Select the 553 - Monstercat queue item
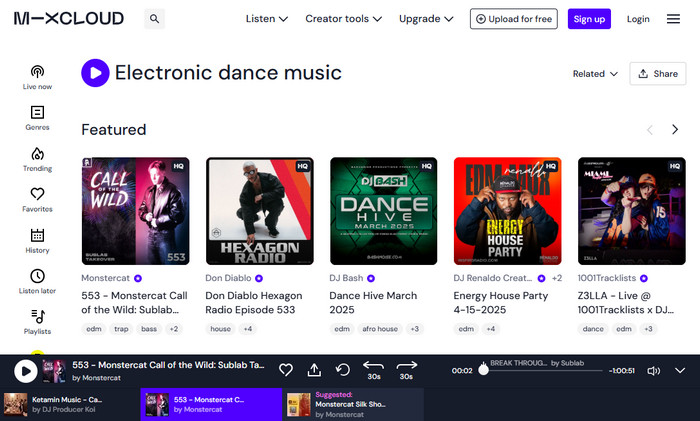The width and height of the screenshot is (700, 421). click(x=211, y=404)
